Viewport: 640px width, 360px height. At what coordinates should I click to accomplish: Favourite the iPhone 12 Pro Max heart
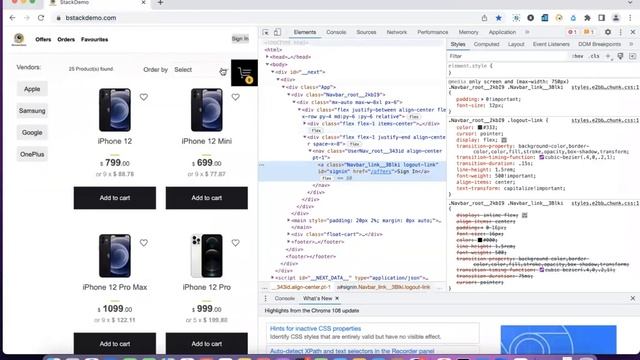pyautogui.click(x=144, y=243)
